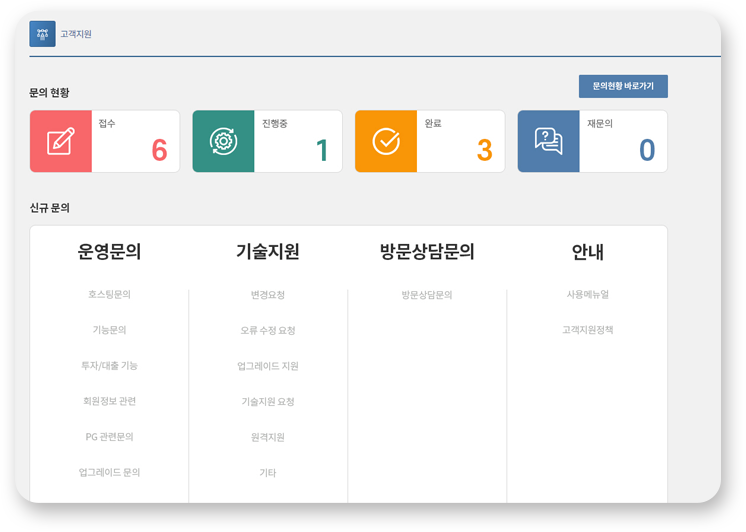The height and width of the screenshot is (532, 746).
Task: Choose 업그레이드 지원 under 기술지원
Action: 268,366
